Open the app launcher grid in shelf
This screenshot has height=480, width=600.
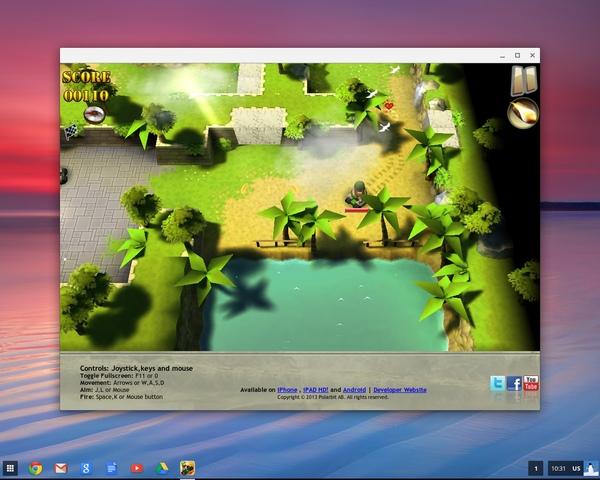point(10,468)
